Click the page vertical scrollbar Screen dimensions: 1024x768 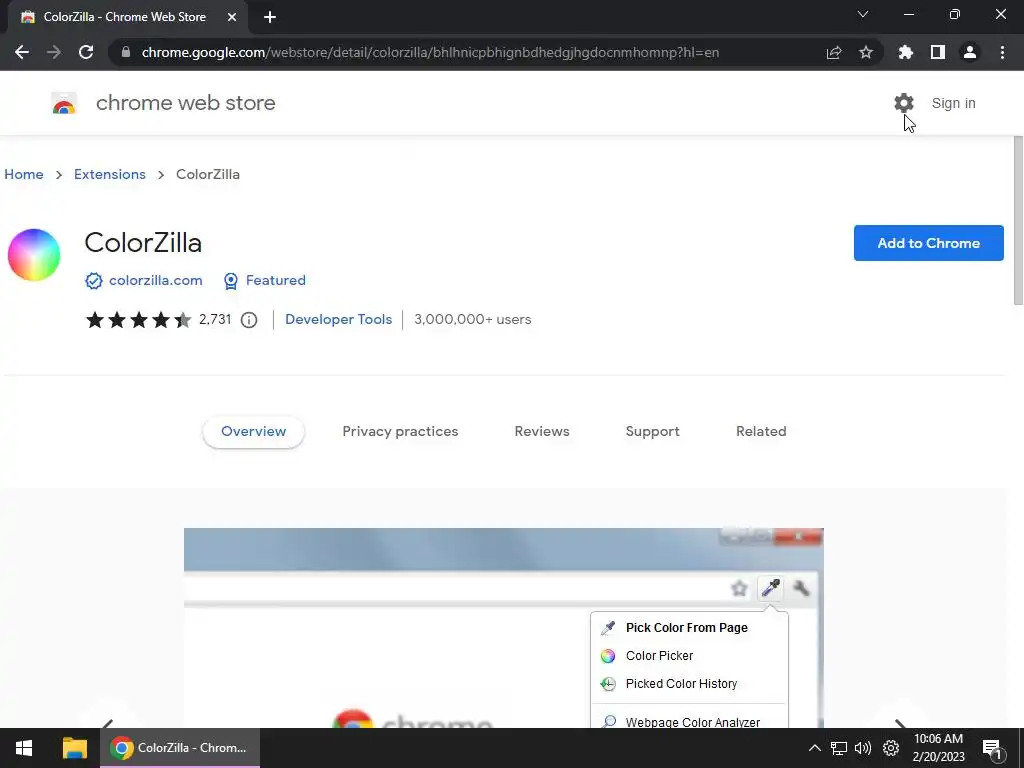tap(1018, 221)
